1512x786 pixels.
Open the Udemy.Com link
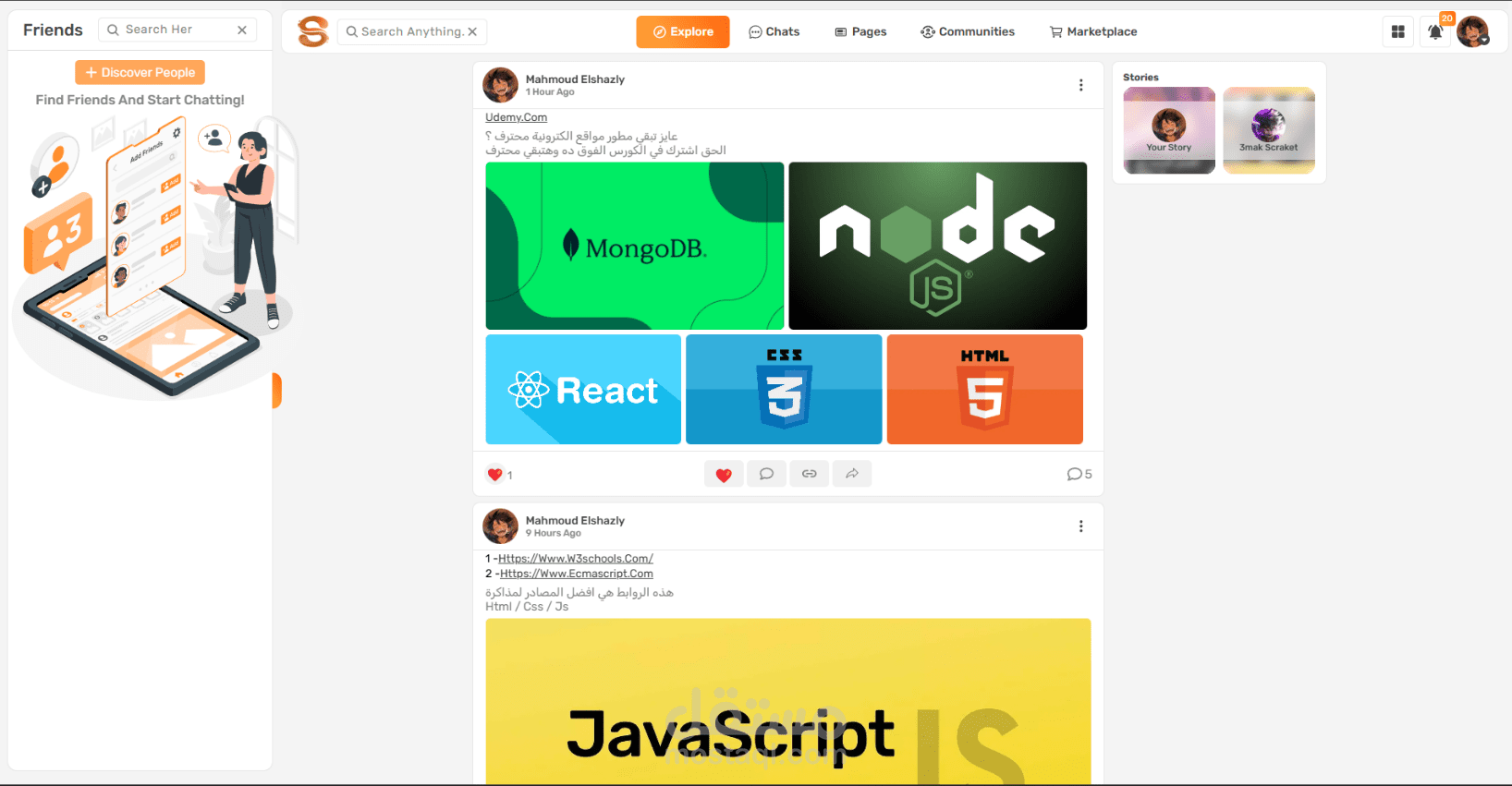tap(516, 117)
